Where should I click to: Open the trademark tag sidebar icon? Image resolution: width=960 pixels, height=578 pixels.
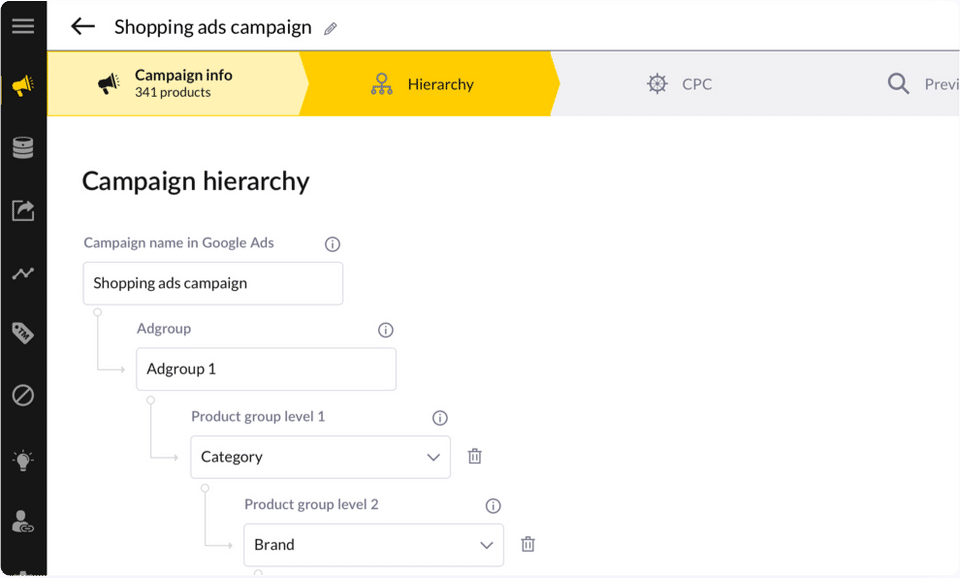(x=23, y=333)
